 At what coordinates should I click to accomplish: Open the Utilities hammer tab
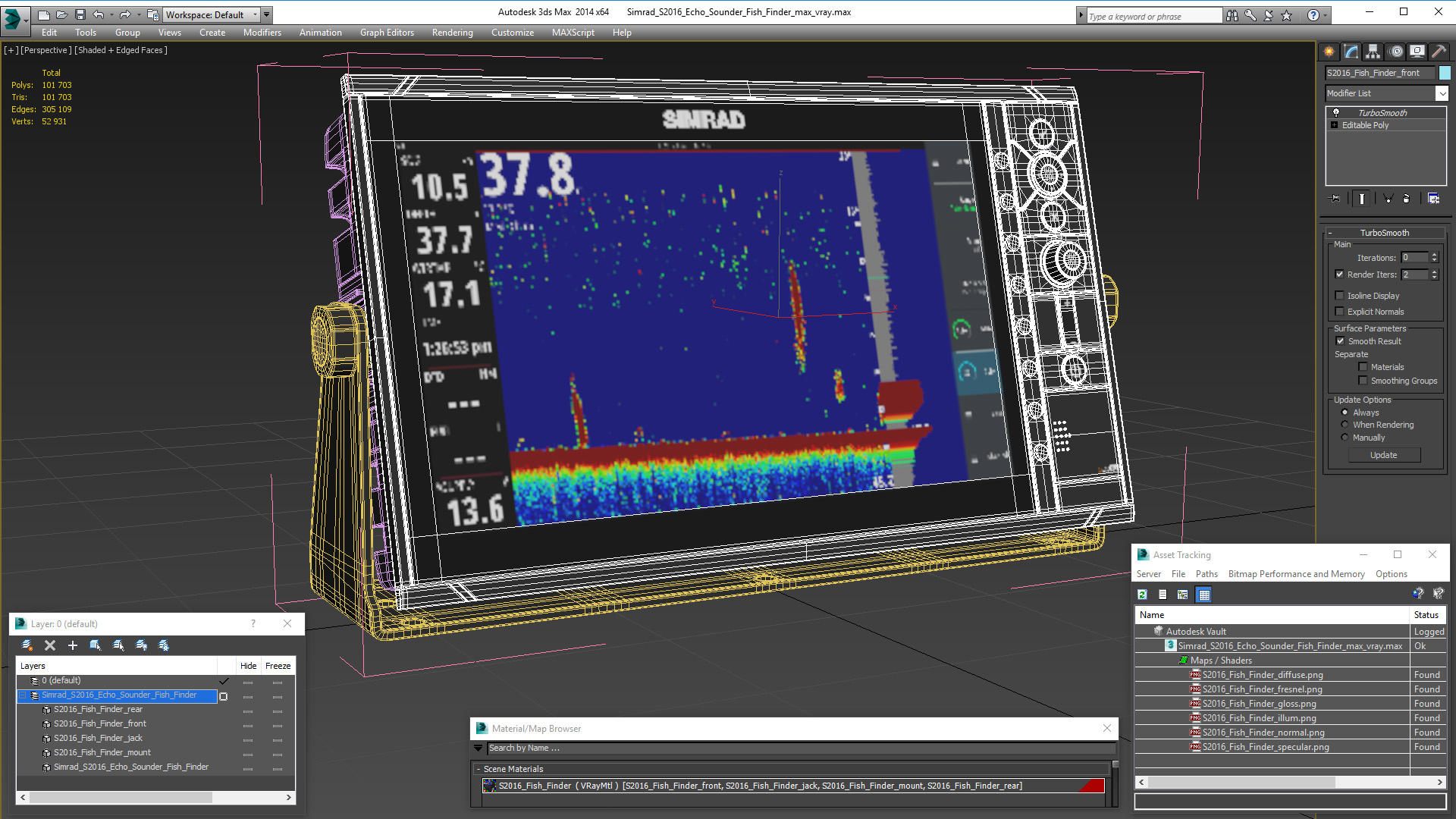(1439, 52)
